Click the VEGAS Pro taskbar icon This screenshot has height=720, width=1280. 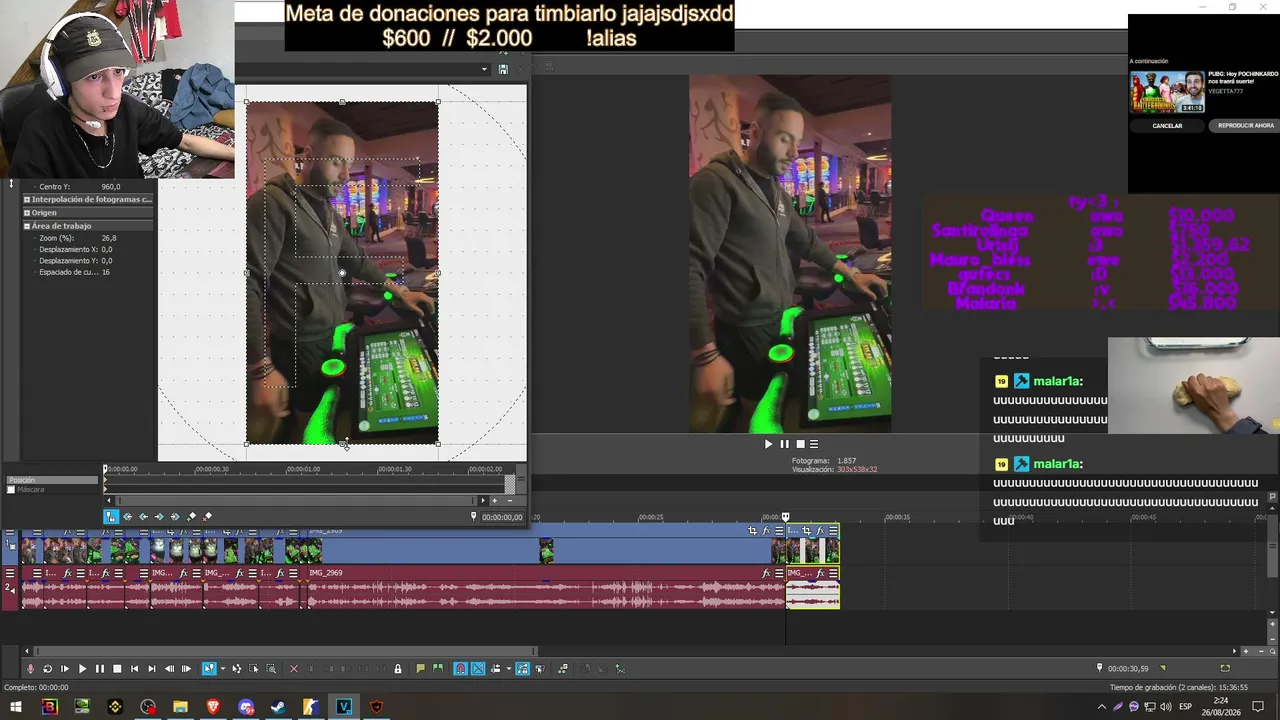click(x=344, y=707)
